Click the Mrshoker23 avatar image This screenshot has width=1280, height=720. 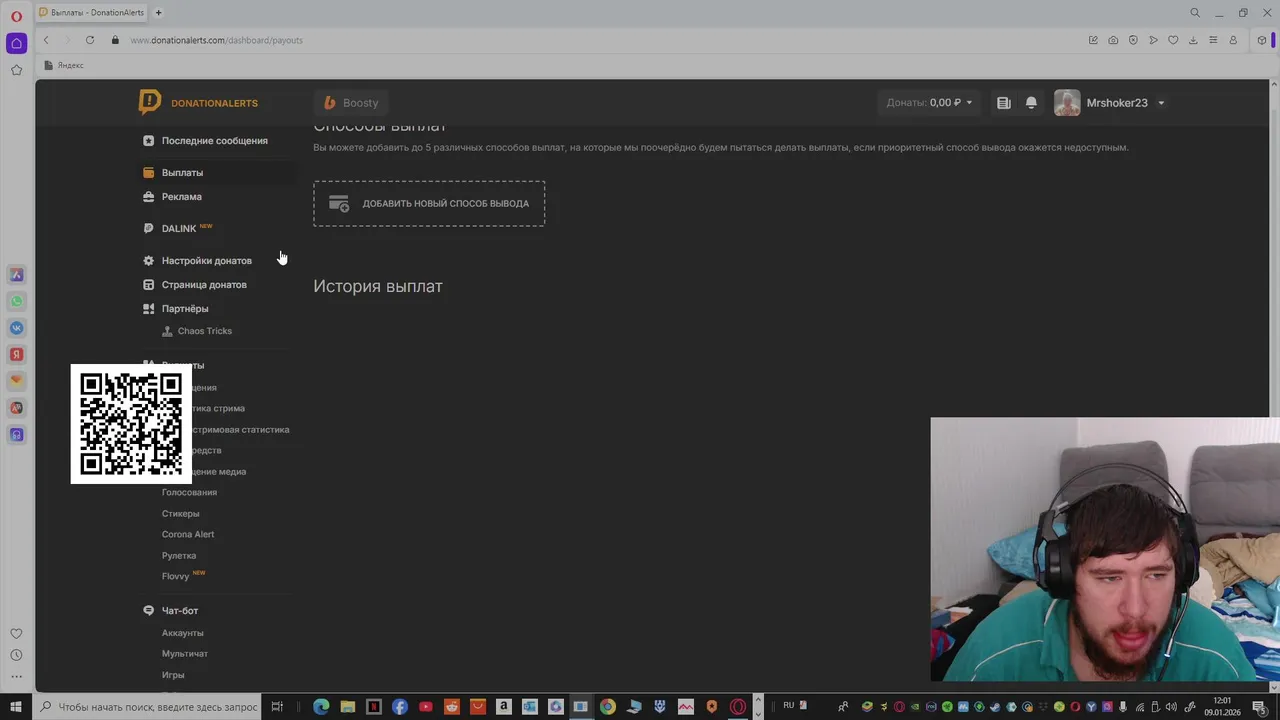coord(1067,103)
